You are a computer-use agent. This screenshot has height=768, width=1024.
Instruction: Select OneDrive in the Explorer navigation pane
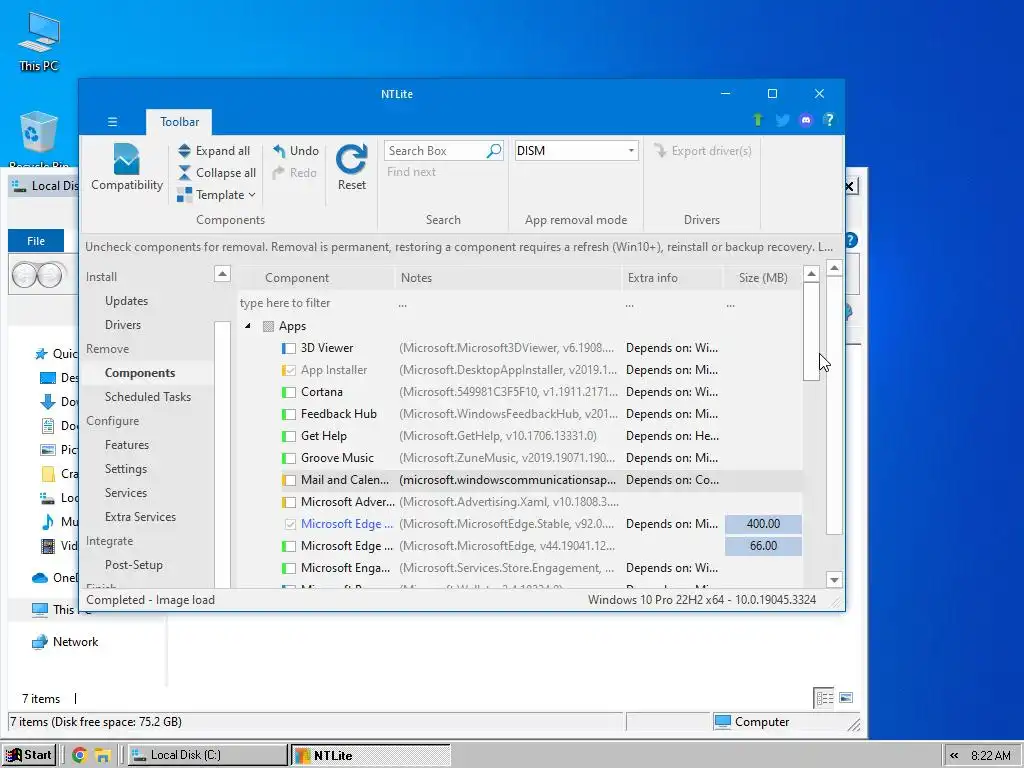55,578
